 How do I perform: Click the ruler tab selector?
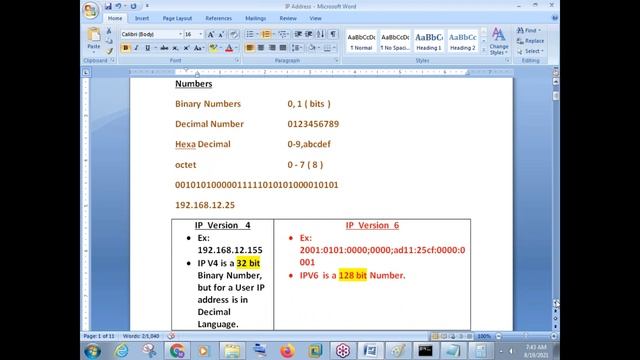pos(86,72)
